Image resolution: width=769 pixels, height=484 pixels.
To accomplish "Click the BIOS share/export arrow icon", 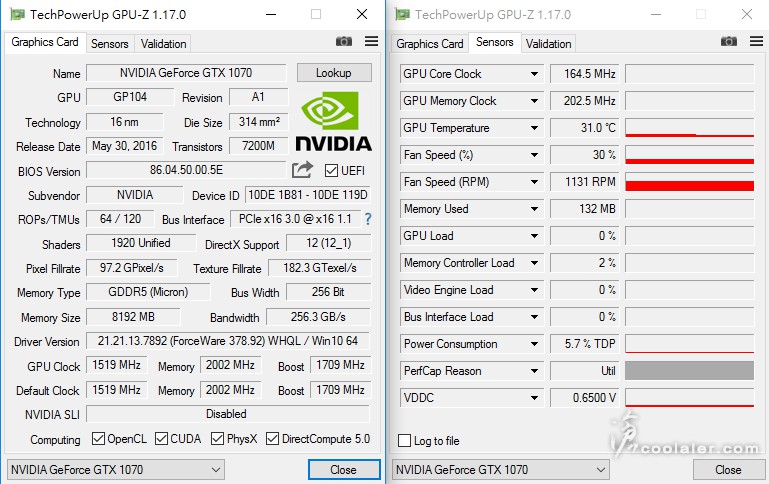I will pos(302,170).
